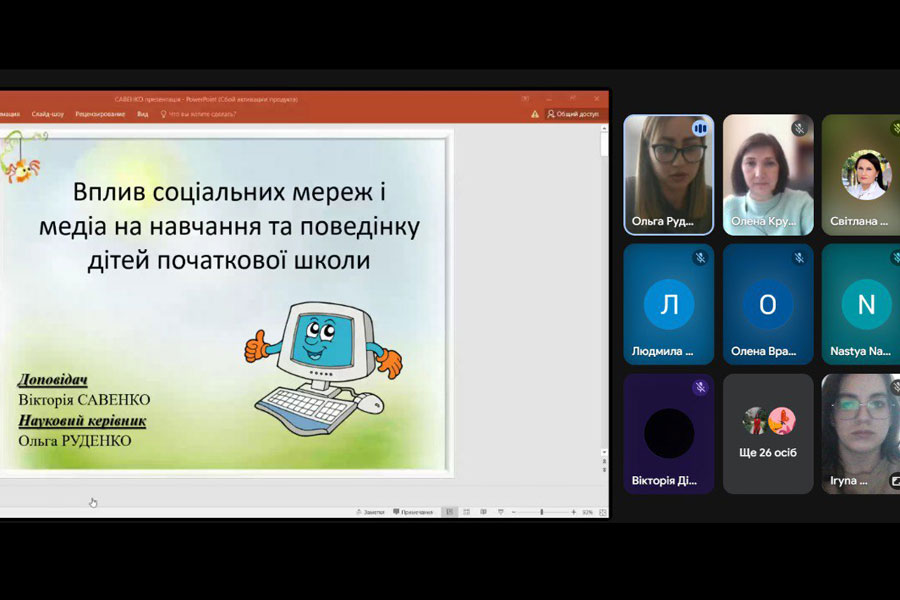This screenshot has width=900, height=600.
Task: Open ribbon display options in title bar
Action: (x=525, y=99)
